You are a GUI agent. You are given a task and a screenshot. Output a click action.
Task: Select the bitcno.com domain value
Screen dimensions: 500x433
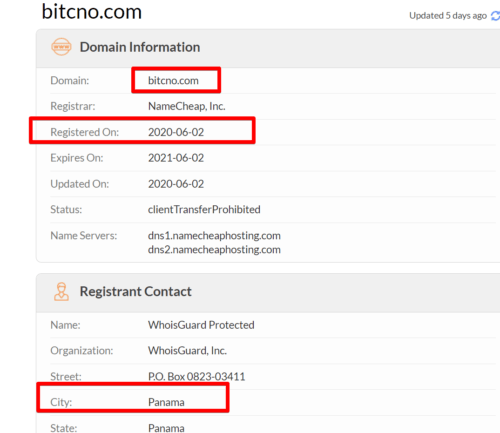pyautogui.click(x=173, y=80)
